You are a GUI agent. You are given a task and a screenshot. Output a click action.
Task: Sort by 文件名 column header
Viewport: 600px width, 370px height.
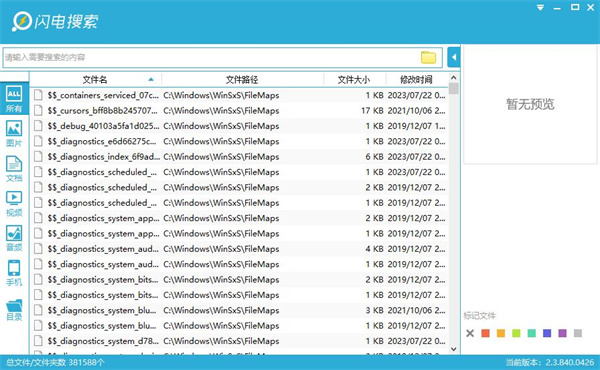click(x=95, y=80)
